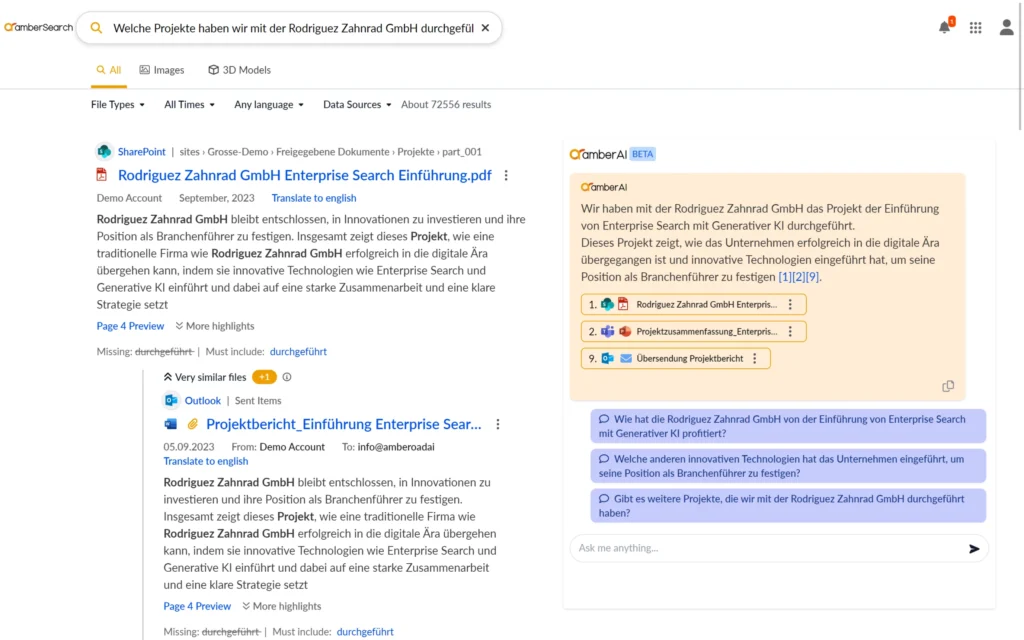
Task: Click the search magnifier icon
Action: tap(96, 28)
